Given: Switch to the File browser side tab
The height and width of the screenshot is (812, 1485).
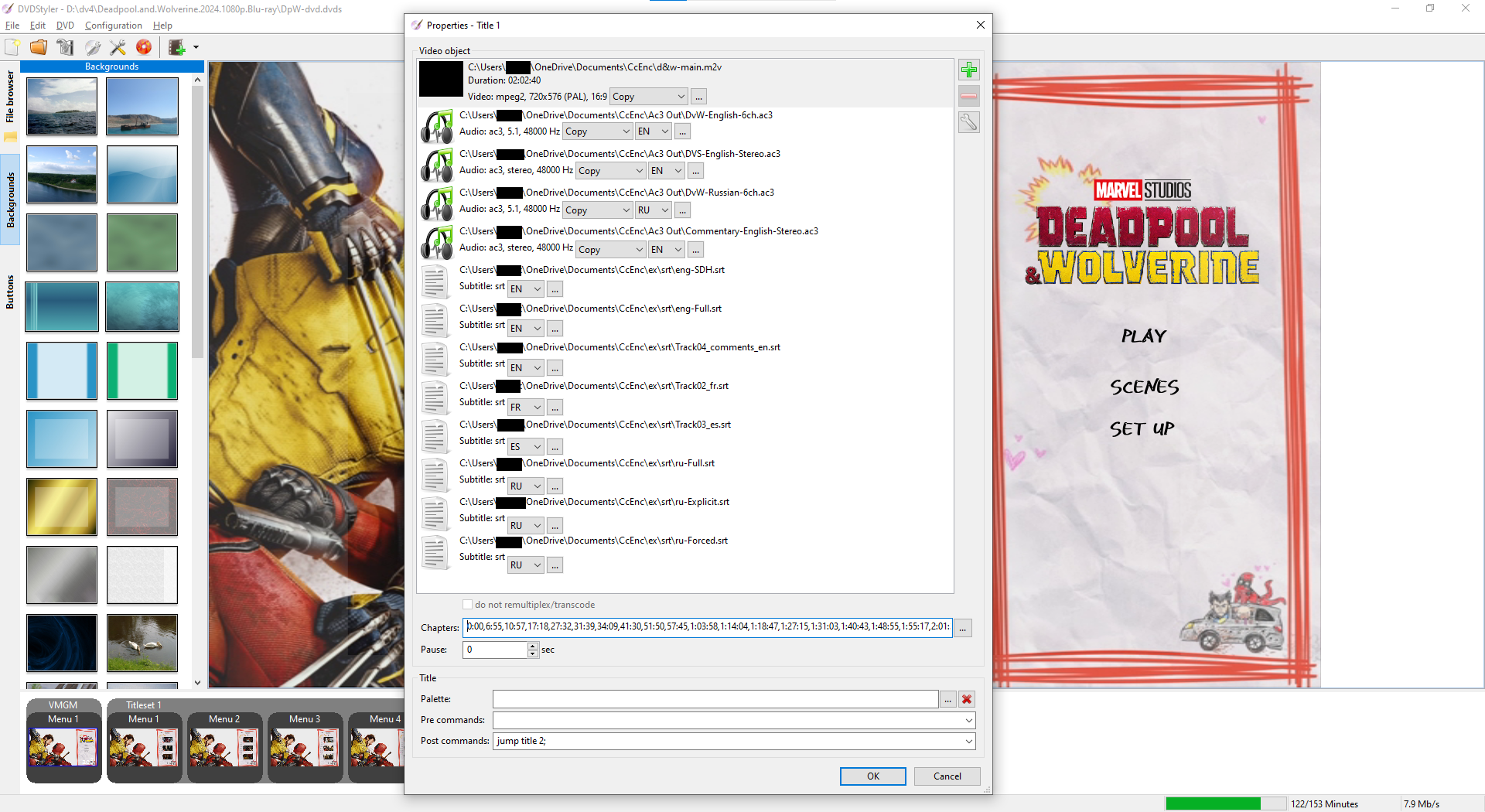Looking at the screenshot, I should (x=10, y=97).
